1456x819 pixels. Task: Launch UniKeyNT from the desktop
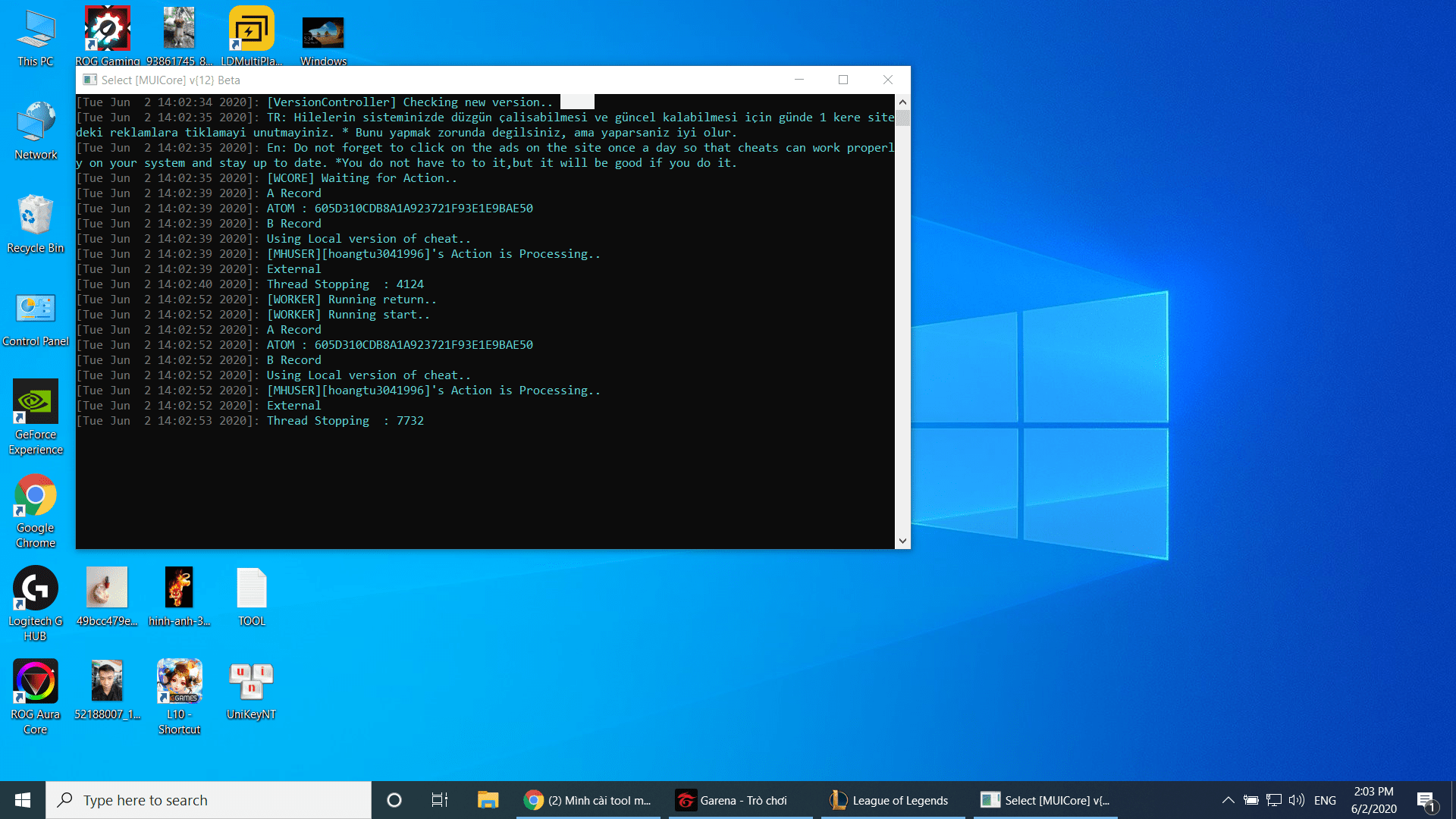251,690
